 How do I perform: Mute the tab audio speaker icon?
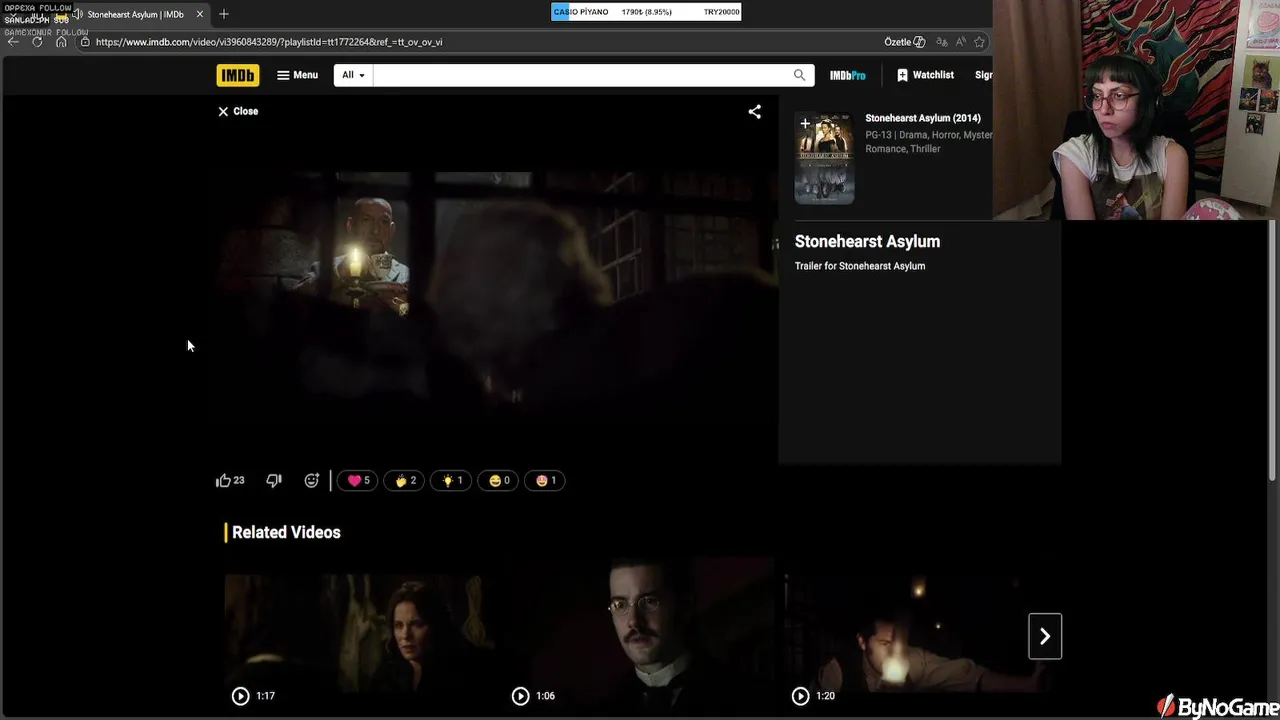[x=77, y=14]
